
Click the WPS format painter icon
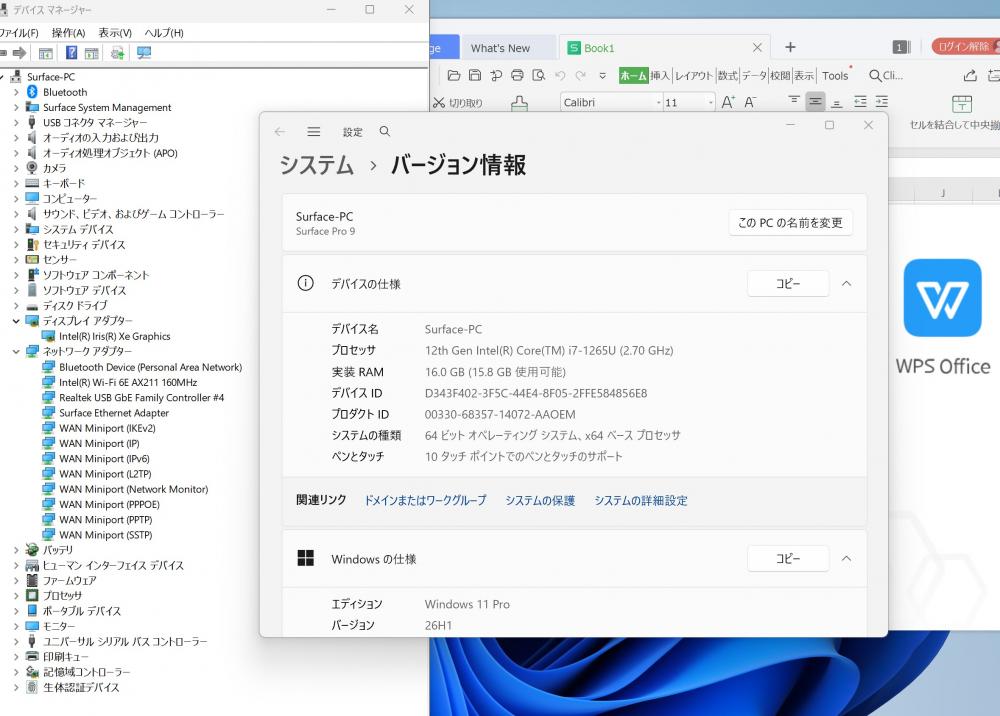[520, 103]
